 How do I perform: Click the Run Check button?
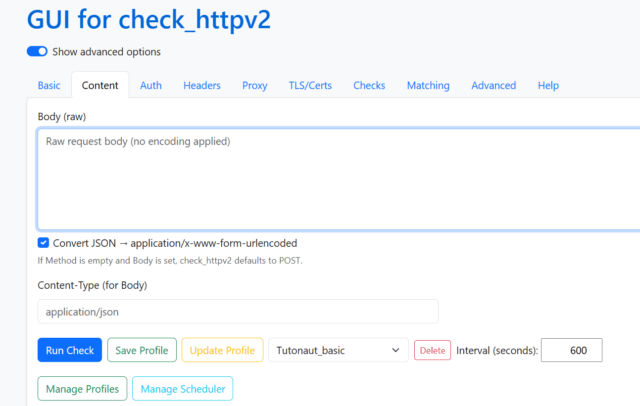click(x=70, y=350)
